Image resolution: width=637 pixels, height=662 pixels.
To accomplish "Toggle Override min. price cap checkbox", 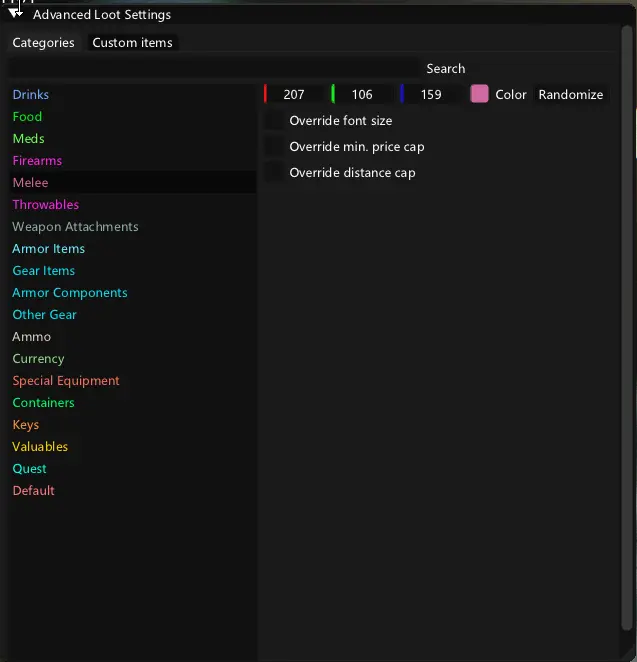I will (273, 147).
